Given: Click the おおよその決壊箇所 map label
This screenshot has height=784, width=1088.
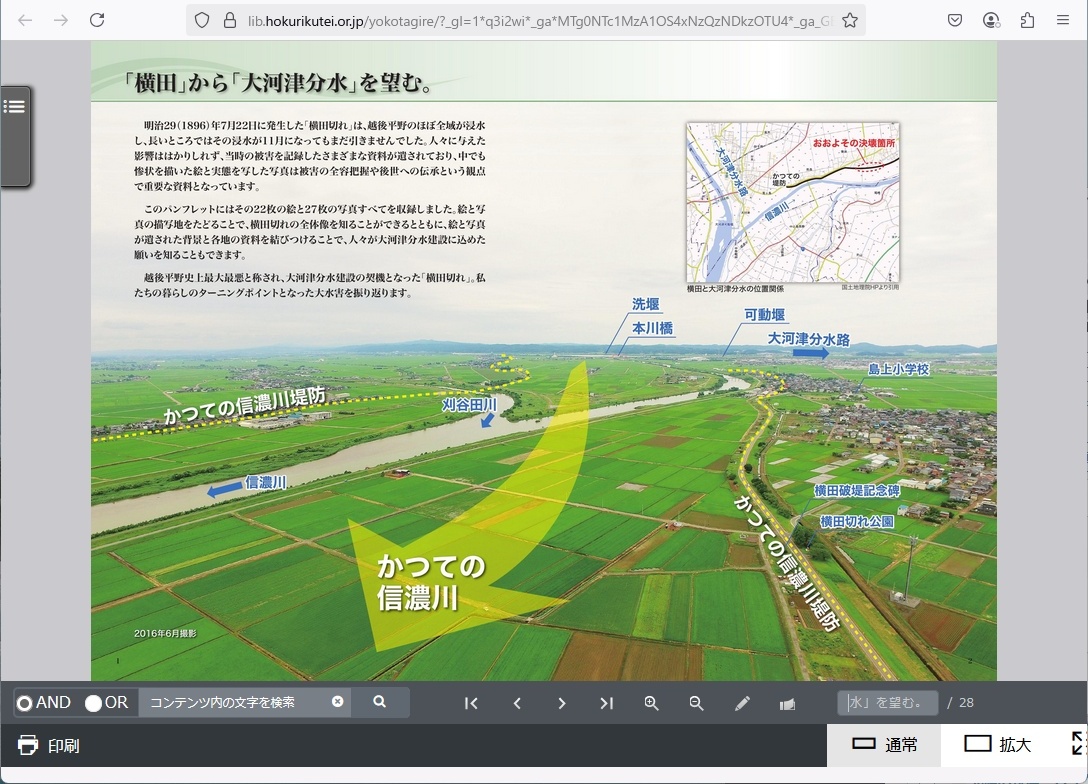Looking at the screenshot, I should (x=853, y=142).
